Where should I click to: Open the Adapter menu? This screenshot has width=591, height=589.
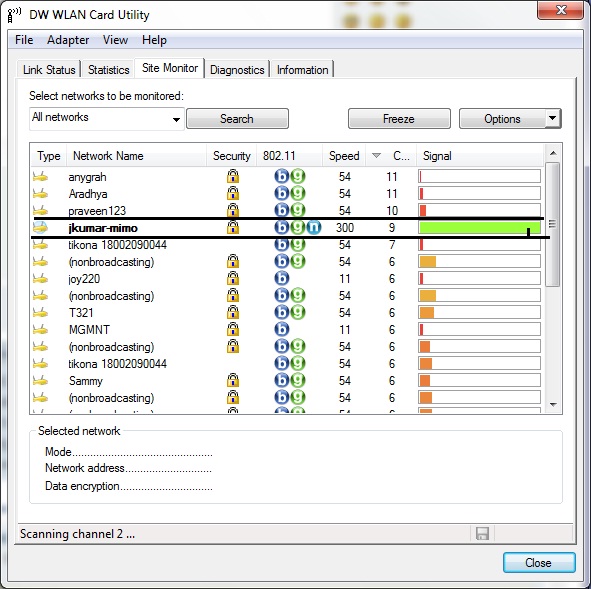coord(68,40)
